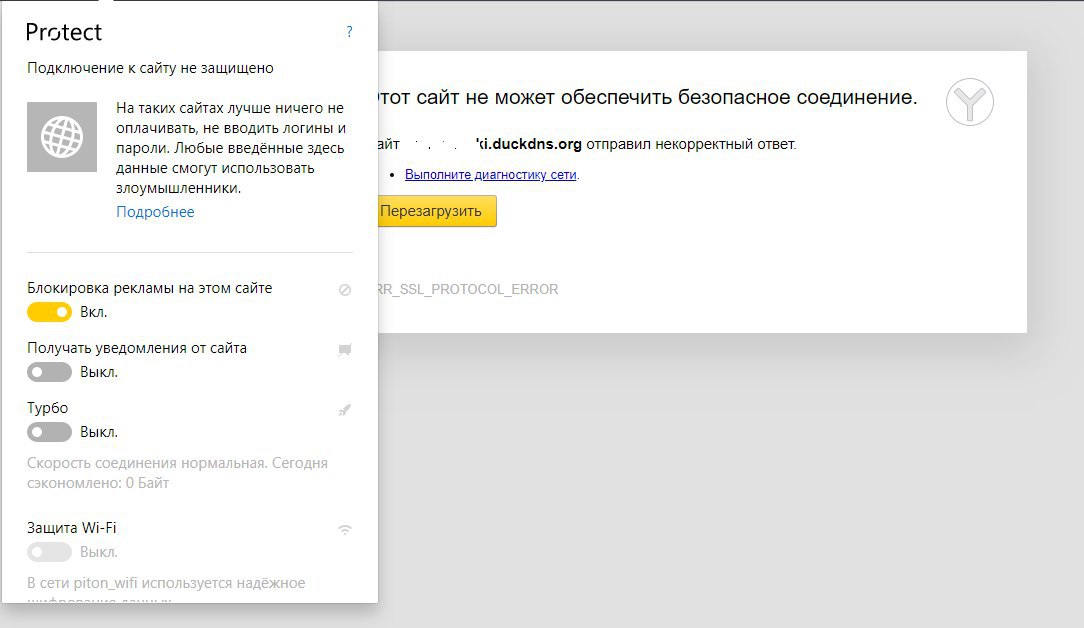Click the ad blocking icon beside Блокировка рекламы

pos(345,290)
